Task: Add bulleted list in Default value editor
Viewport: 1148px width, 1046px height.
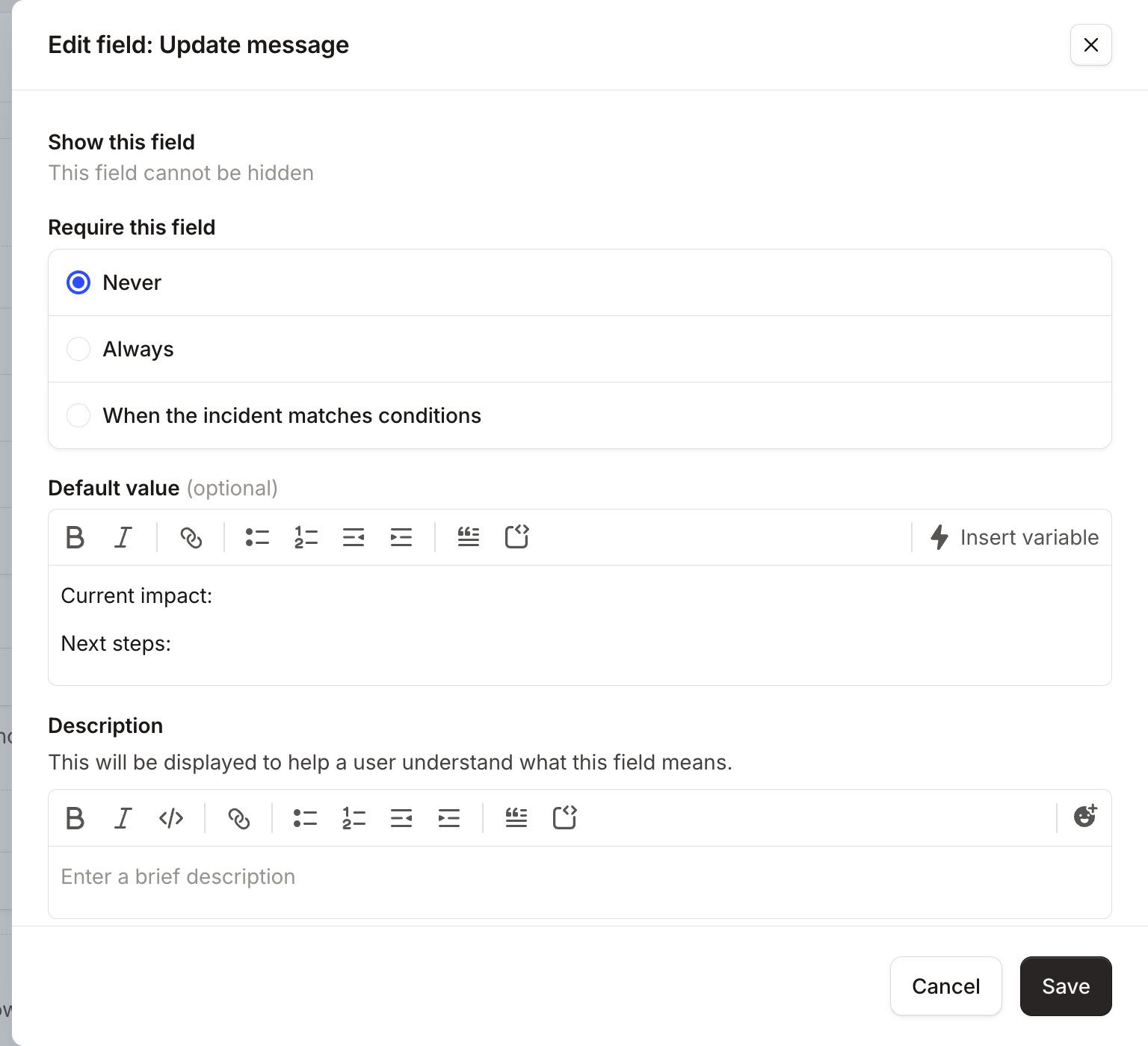Action: pyautogui.click(x=257, y=537)
